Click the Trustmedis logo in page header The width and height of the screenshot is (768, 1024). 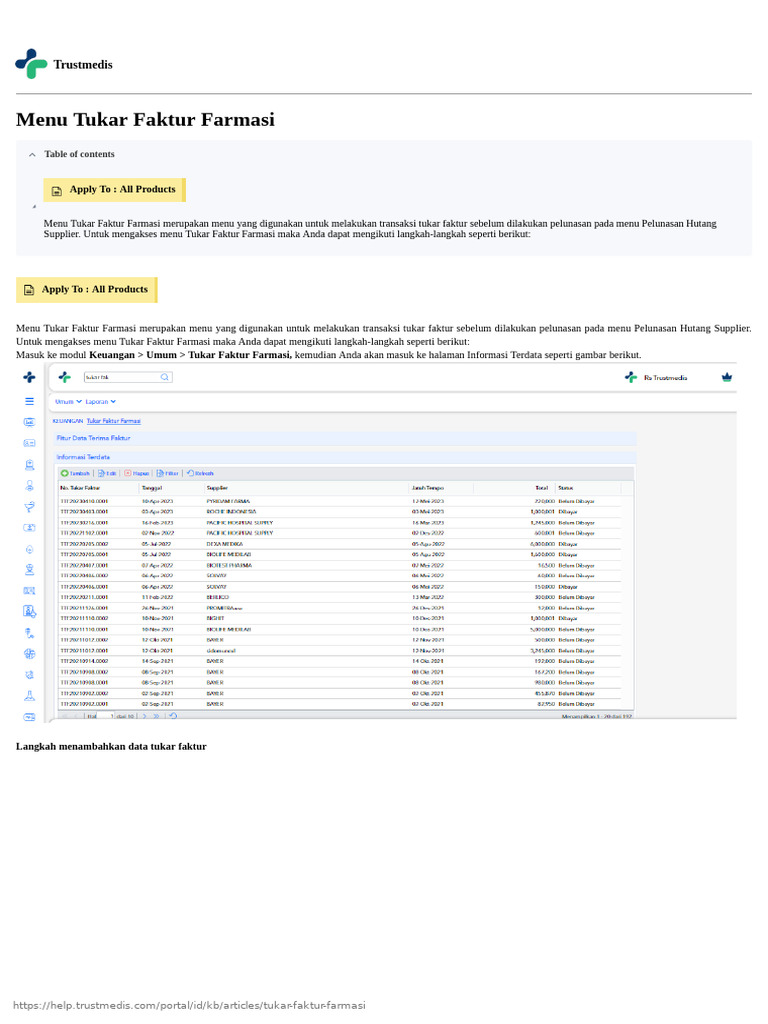[31, 64]
